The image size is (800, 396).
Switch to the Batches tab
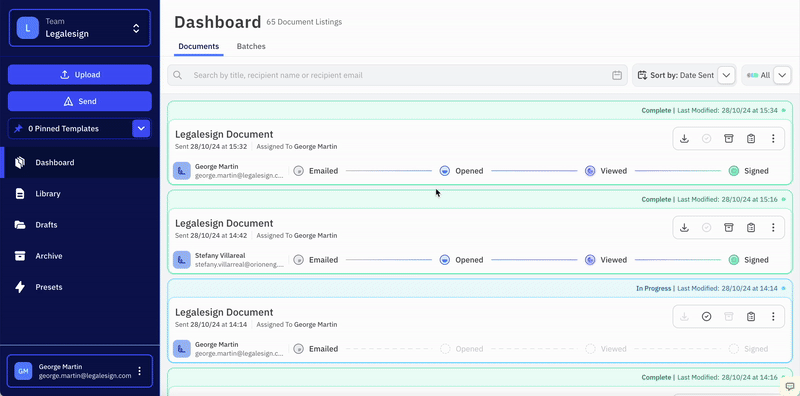251,46
